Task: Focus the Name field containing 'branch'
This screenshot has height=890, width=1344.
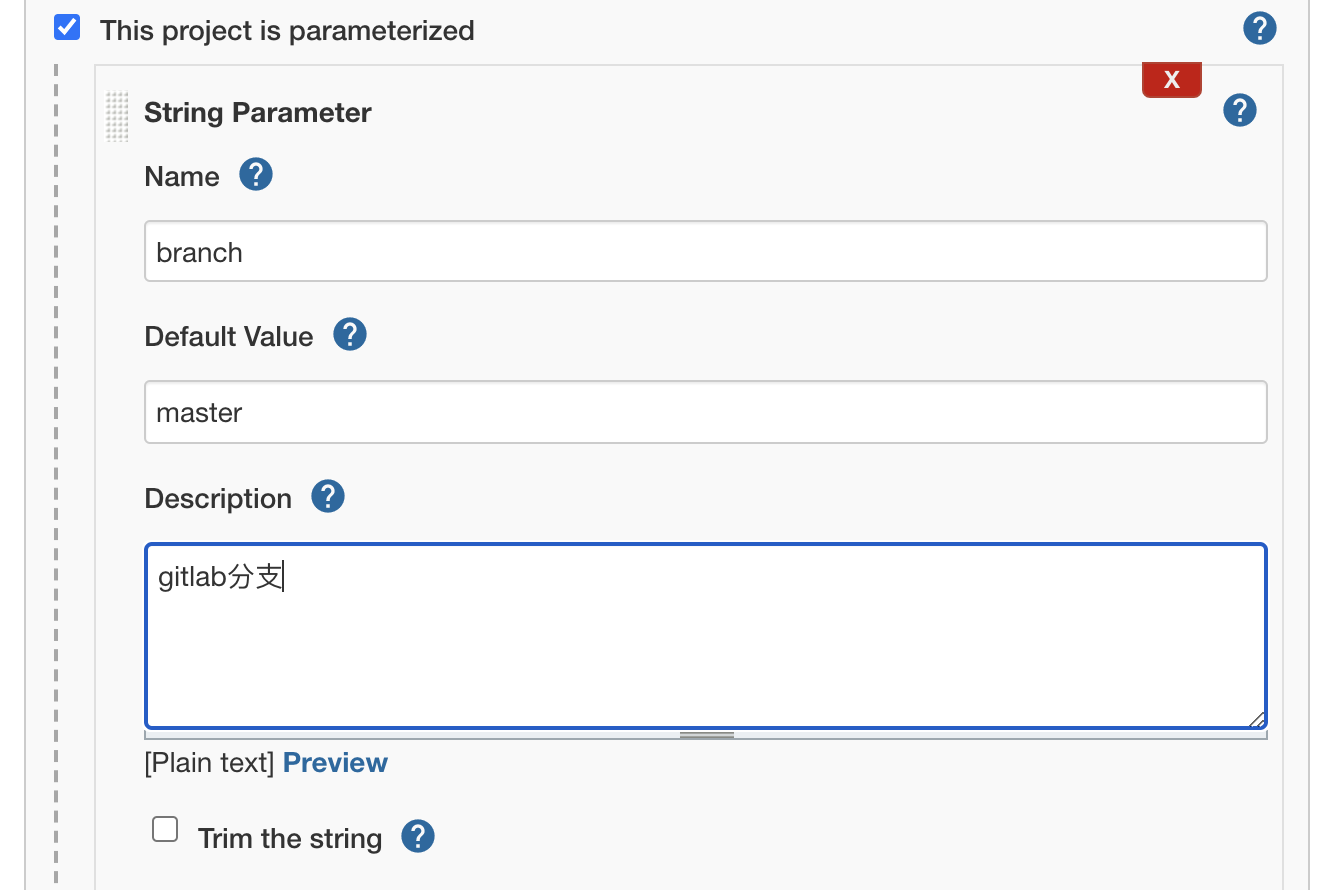Action: [706, 251]
